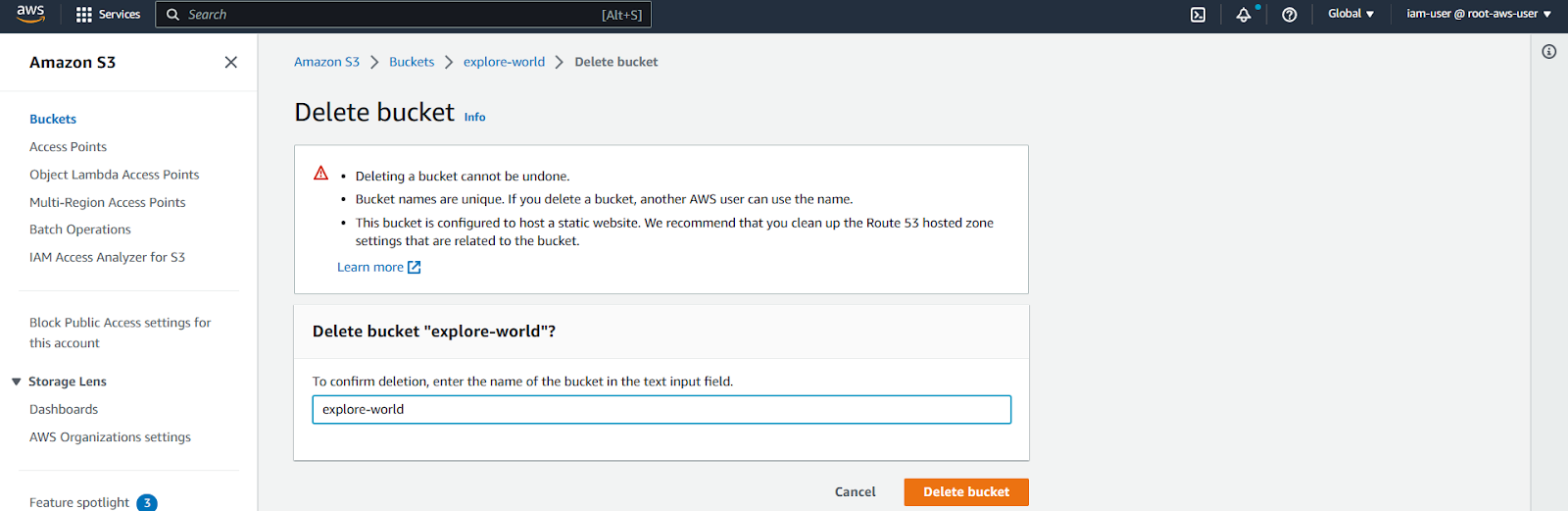Click the bucket name confirmation field
The width and height of the screenshot is (1568, 511).
click(x=661, y=410)
